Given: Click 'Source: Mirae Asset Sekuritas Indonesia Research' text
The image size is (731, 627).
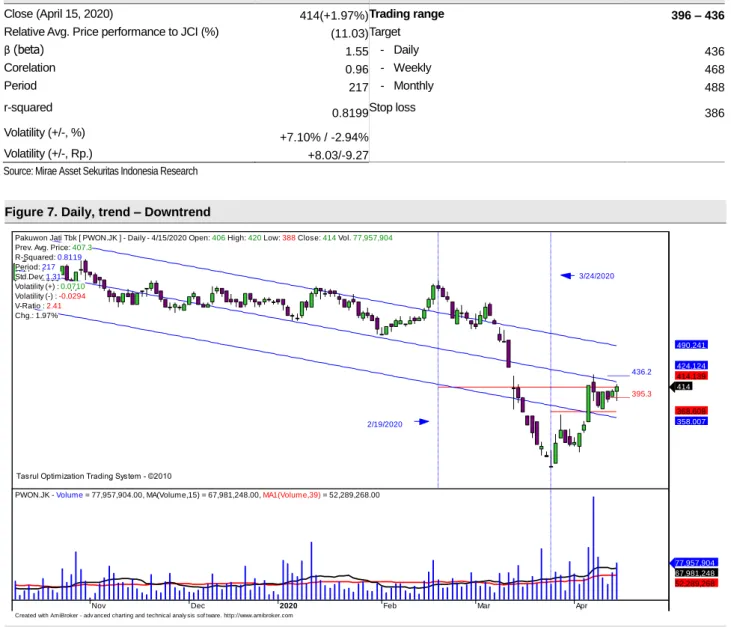Looking at the screenshot, I should (101, 171).
